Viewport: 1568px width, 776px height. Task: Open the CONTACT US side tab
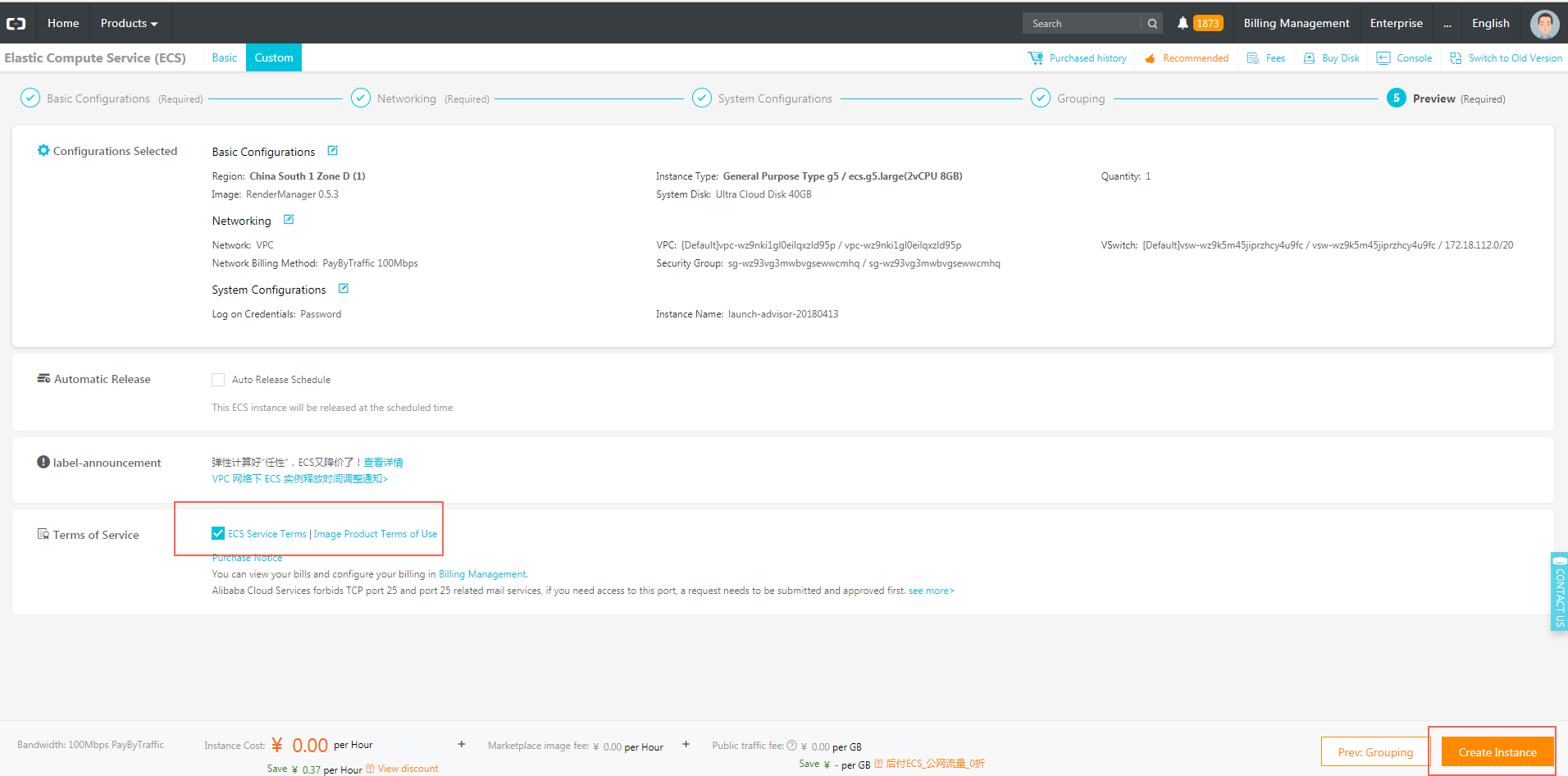(x=1559, y=591)
